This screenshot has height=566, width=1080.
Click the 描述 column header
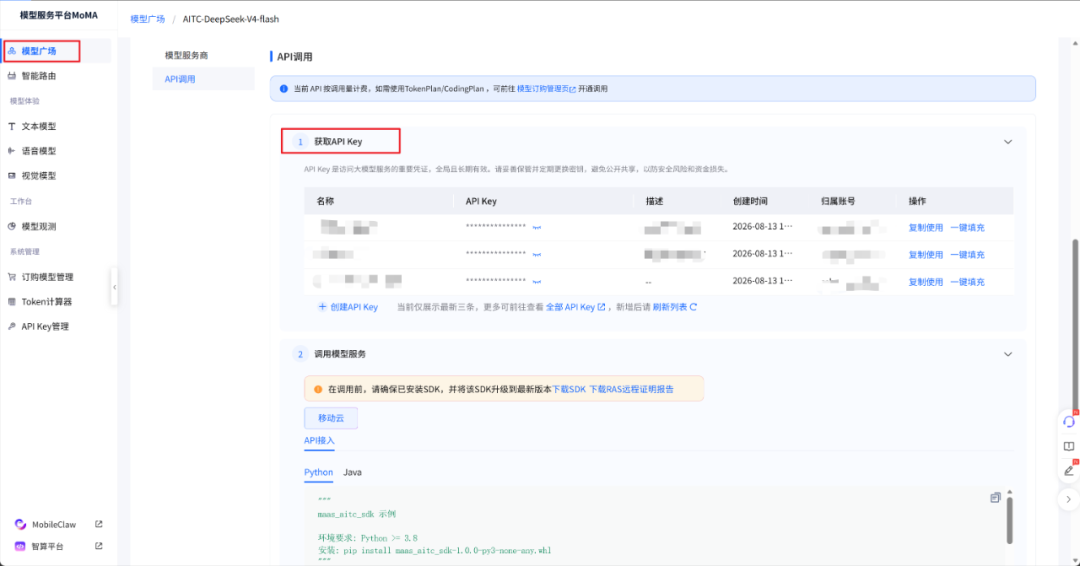(654, 201)
